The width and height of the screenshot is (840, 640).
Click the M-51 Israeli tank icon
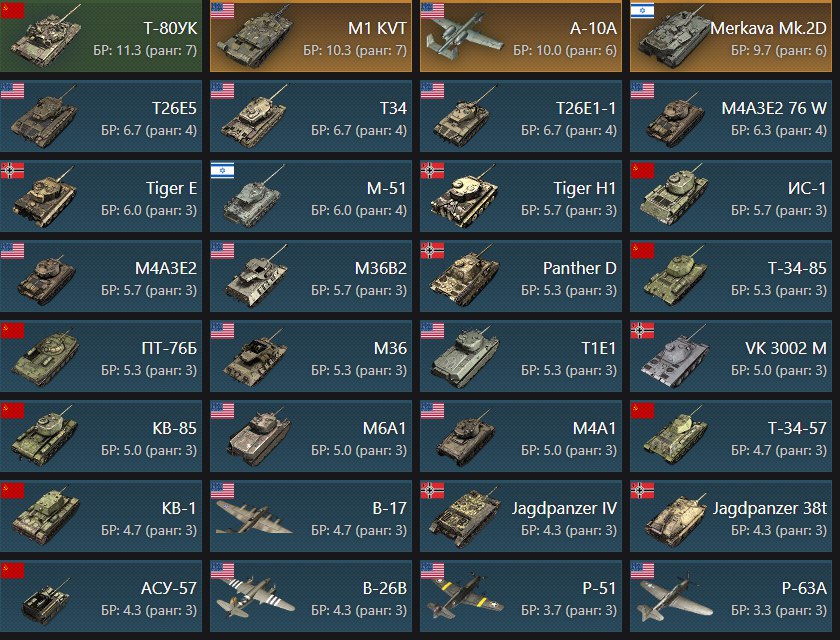(254, 197)
